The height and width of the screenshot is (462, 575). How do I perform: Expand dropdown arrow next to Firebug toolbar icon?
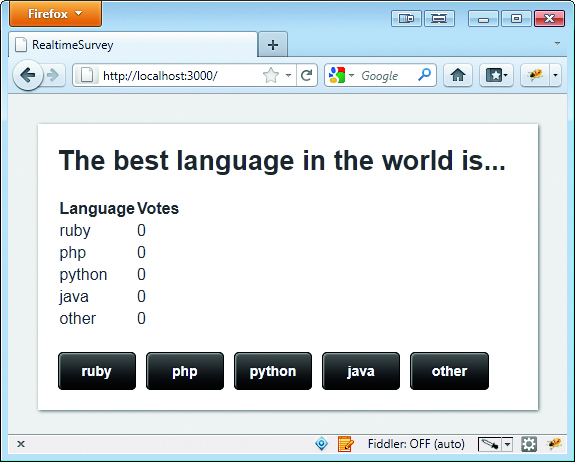(x=555, y=76)
